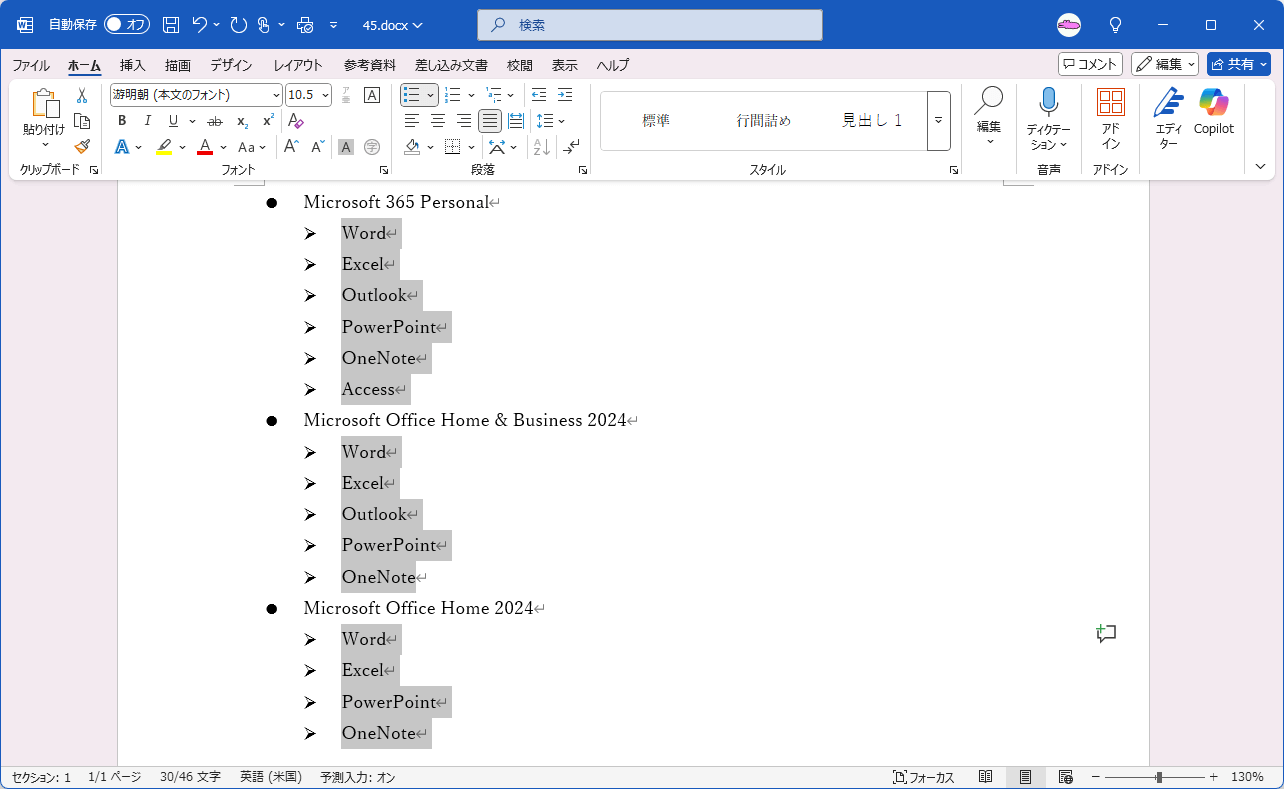Viewport: 1284px width, 789px height.
Task: Open the Editor proofing pane
Action: click(x=1168, y=118)
